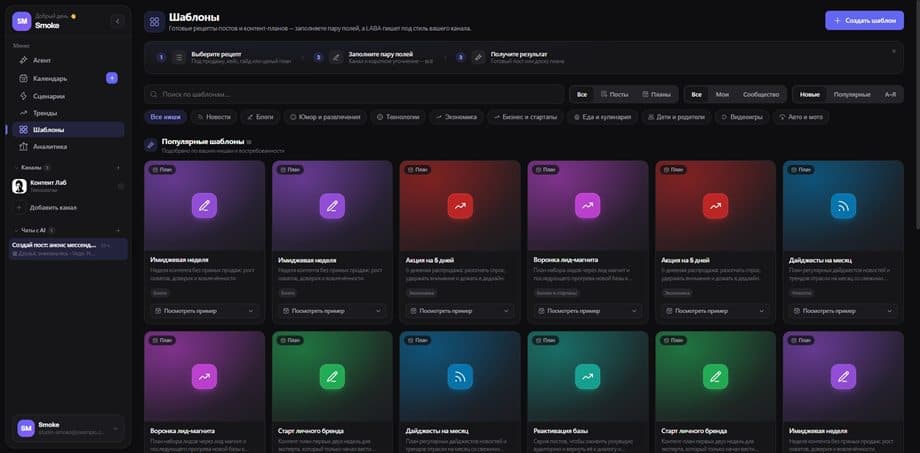Click blue RSS icon on bottom-row Дайджесты на месяц
The width and height of the screenshot is (920, 453).
coord(459,377)
